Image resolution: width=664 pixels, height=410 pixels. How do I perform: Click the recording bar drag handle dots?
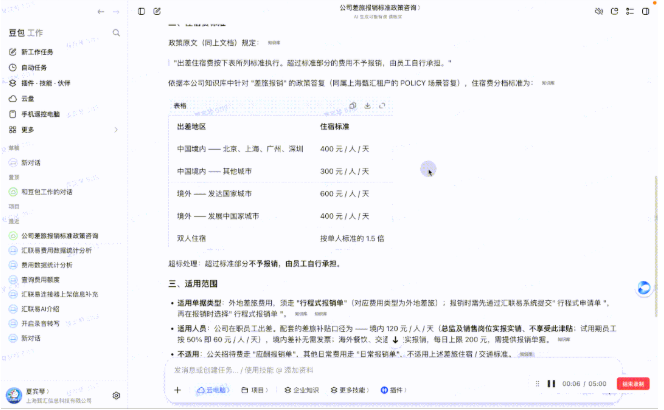[x=537, y=384]
